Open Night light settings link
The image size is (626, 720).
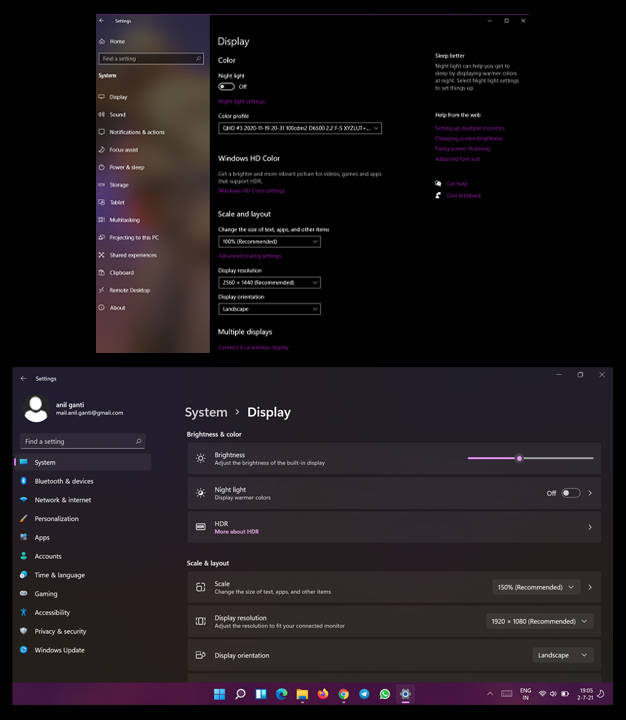pyautogui.click(x=242, y=101)
